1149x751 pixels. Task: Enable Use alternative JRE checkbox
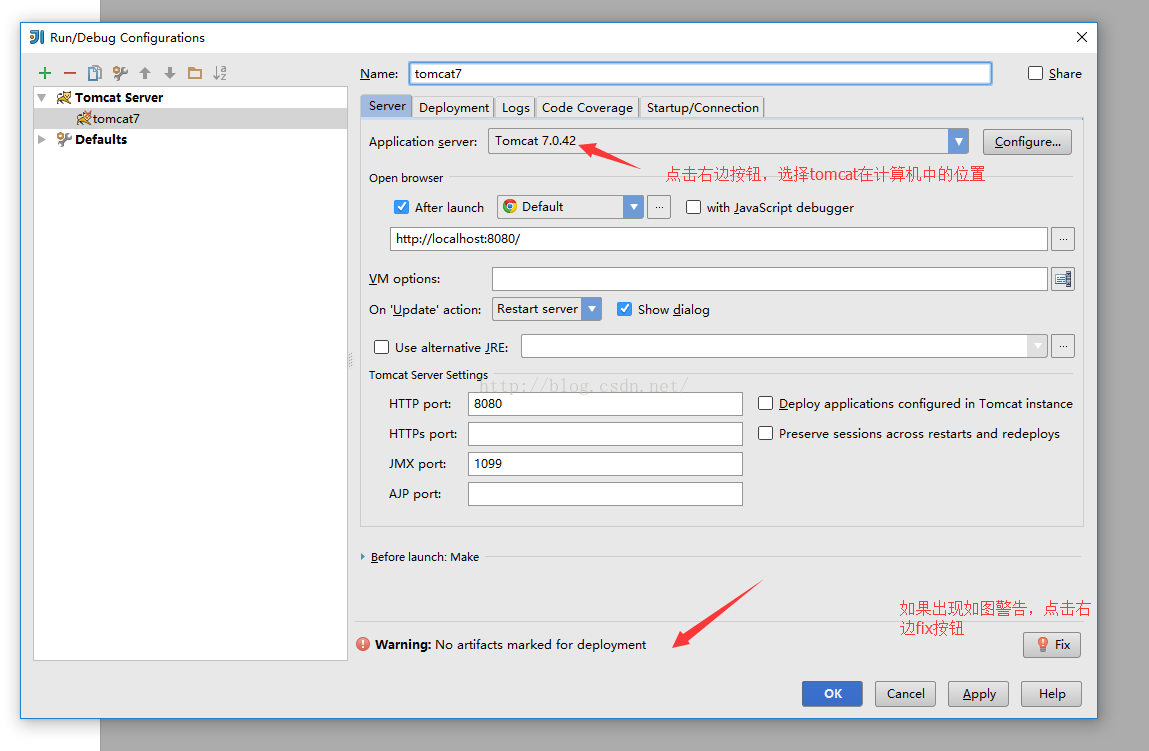[x=381, y=347]
